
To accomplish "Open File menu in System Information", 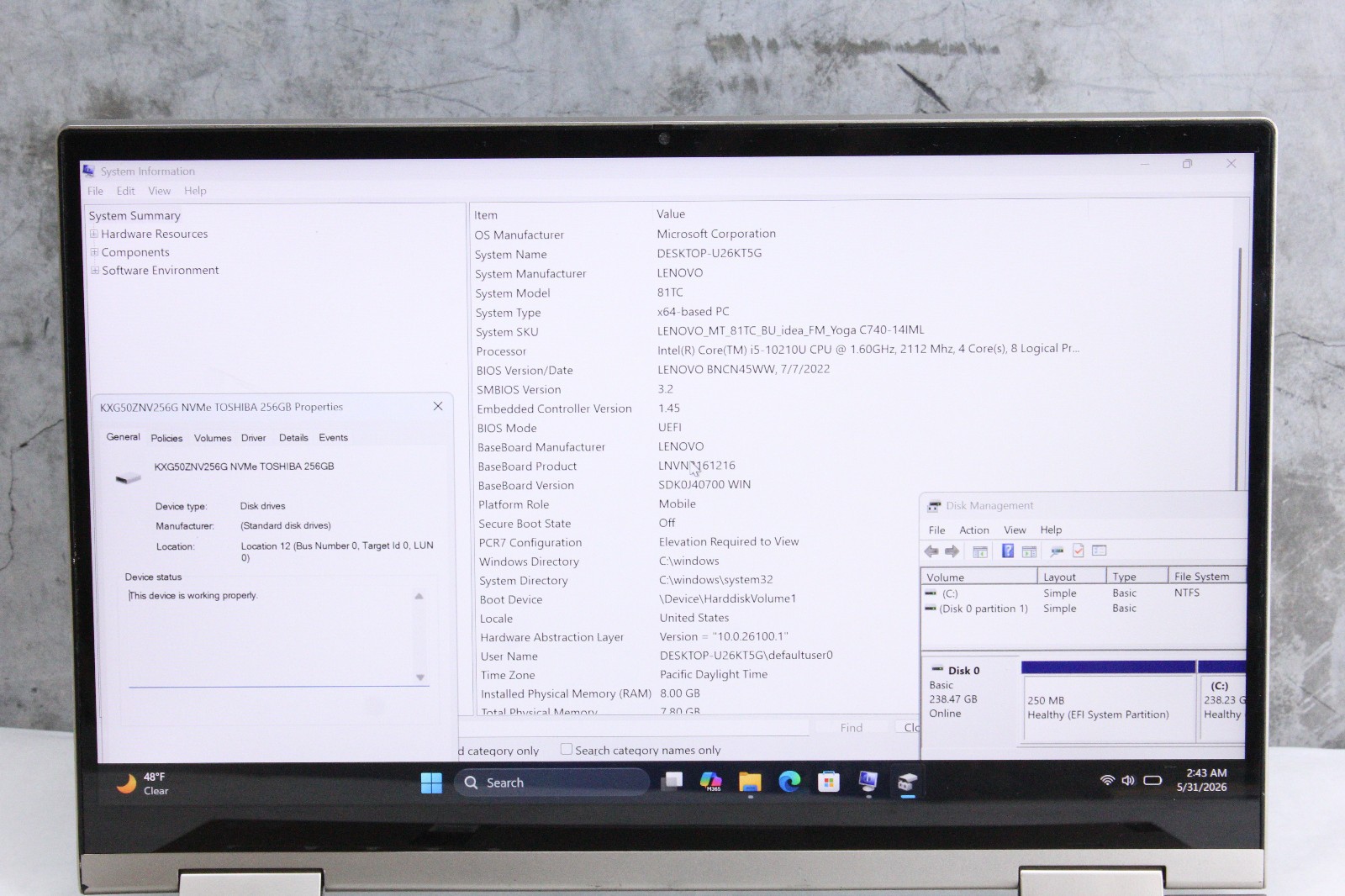I will [95, 191].
